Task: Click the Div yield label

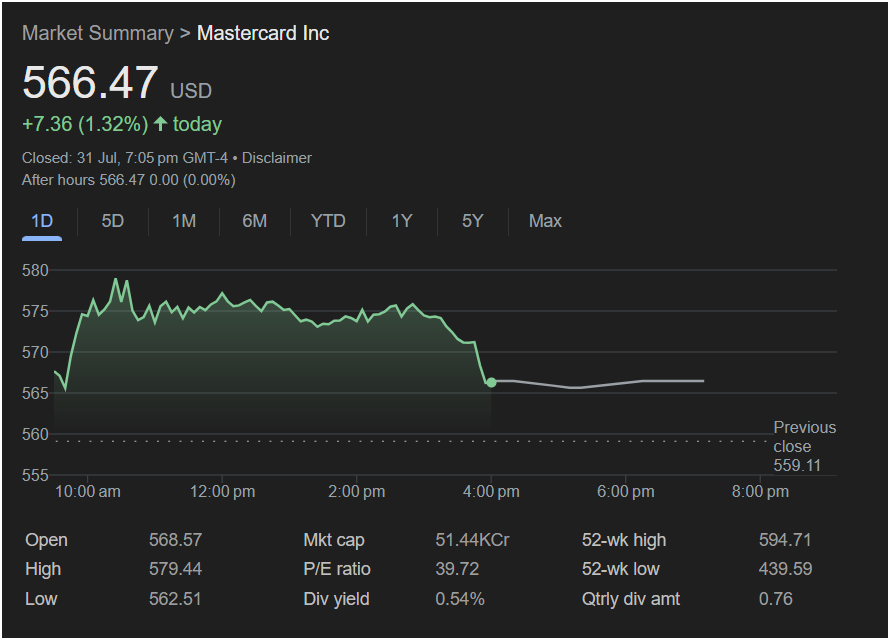Action: click(336, 599)
